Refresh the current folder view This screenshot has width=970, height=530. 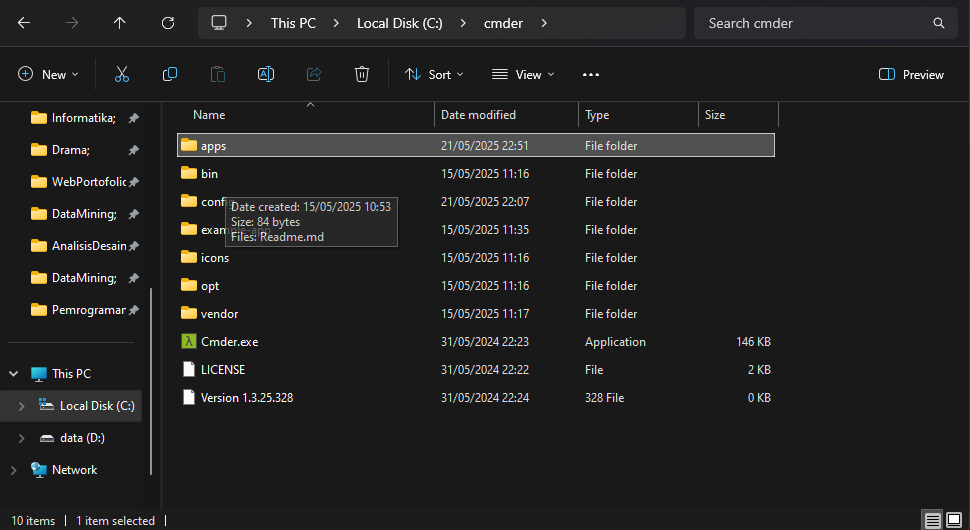[168, 23]
